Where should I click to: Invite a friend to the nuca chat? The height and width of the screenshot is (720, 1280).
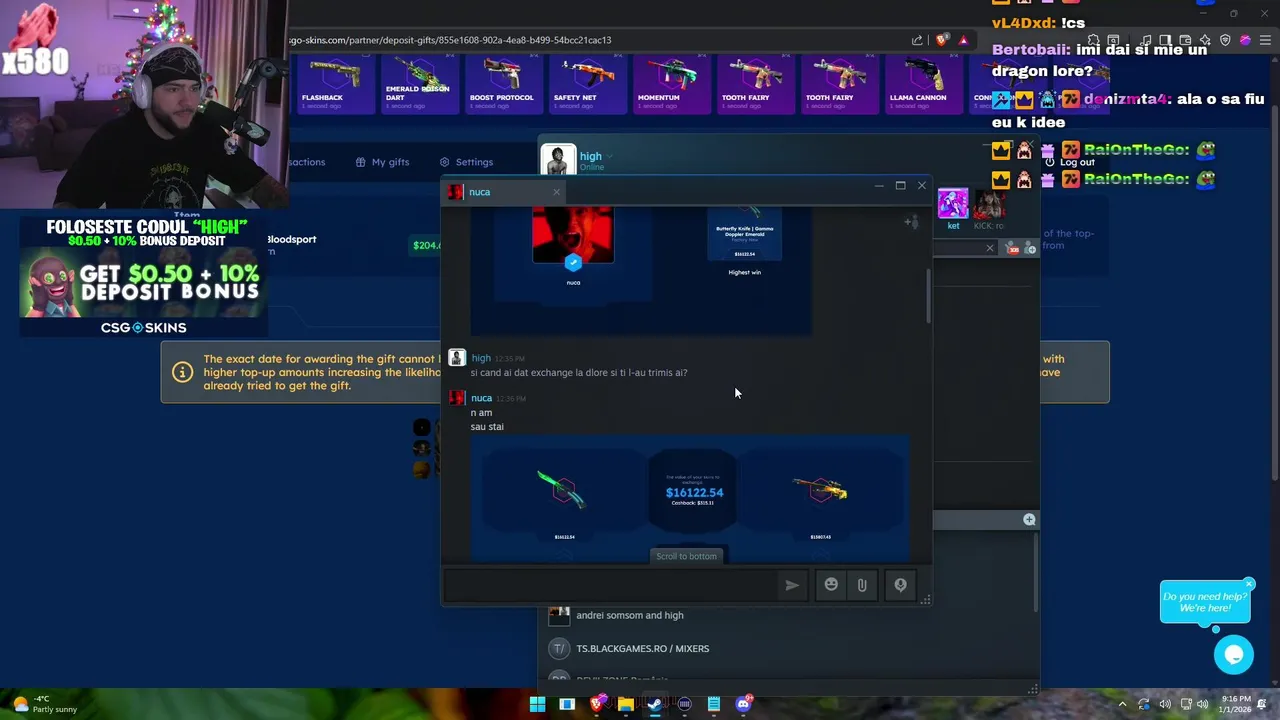(911, 222)
